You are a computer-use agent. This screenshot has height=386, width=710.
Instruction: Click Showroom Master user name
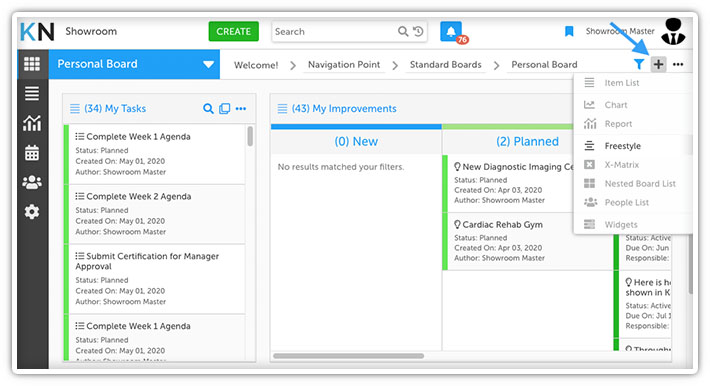[620, 31]
